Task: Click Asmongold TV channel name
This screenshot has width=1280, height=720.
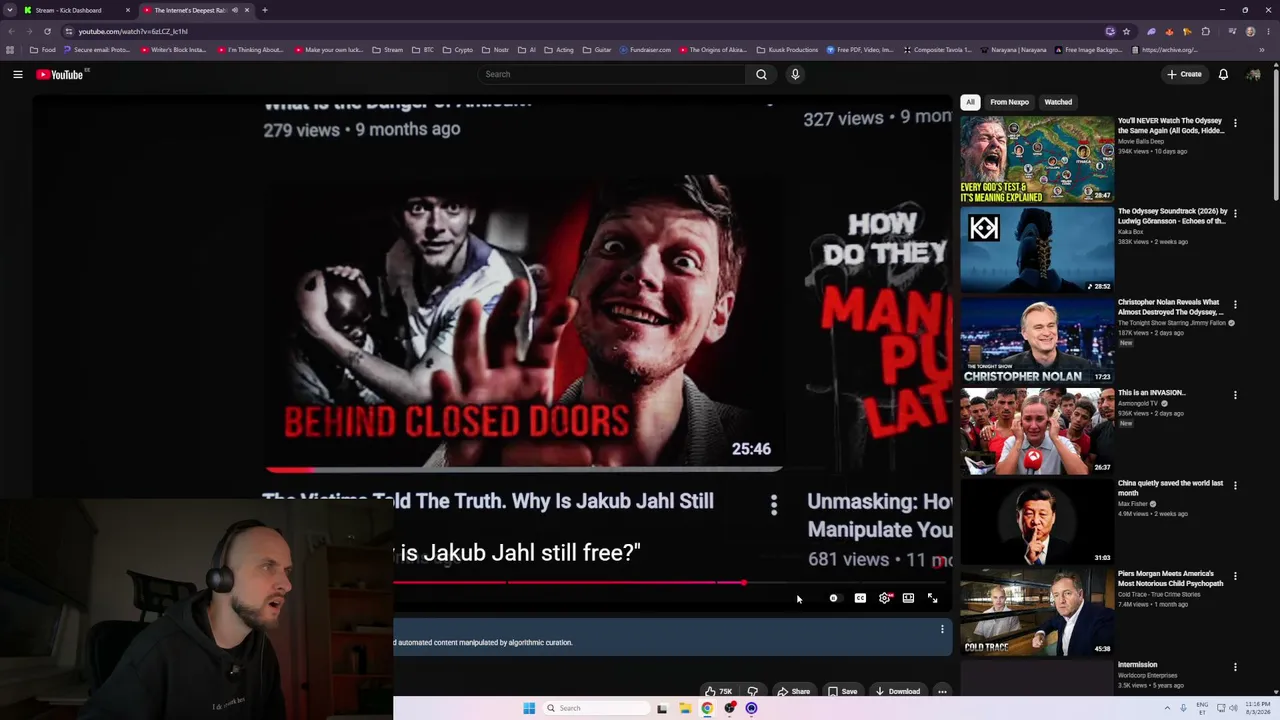Action: click(1138, 403)
